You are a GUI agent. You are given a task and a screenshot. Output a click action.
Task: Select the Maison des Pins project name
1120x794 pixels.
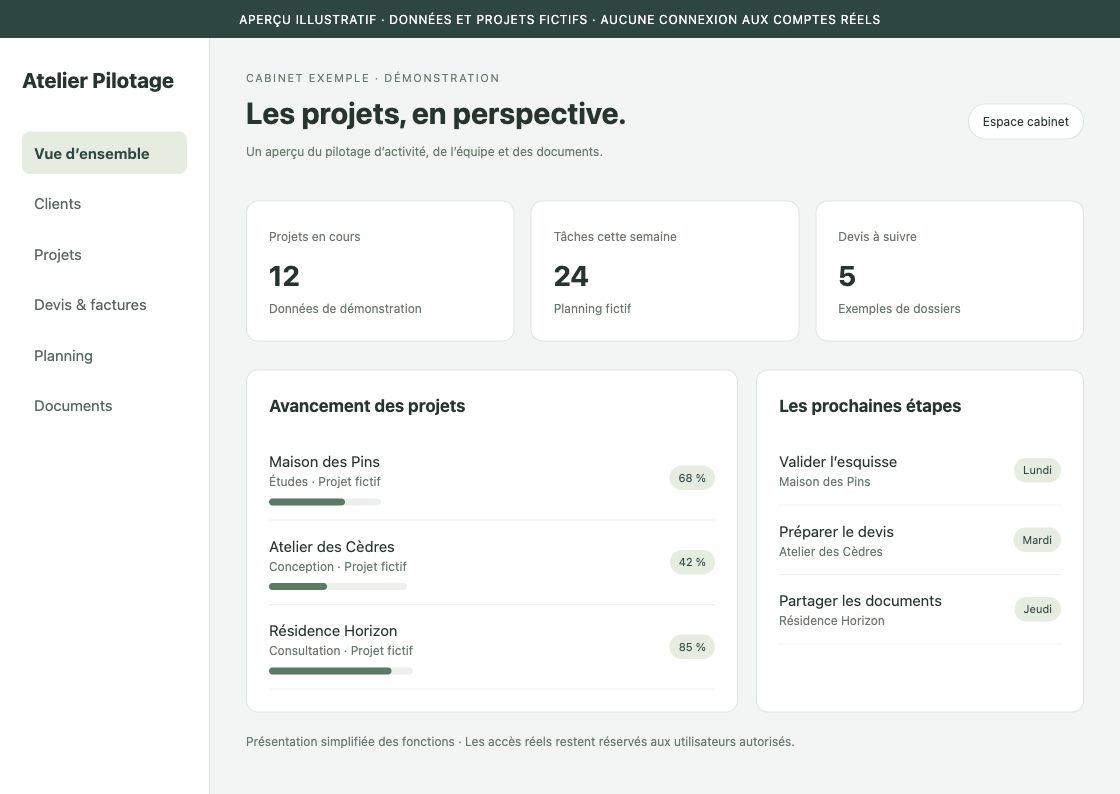tap(324, 462)
